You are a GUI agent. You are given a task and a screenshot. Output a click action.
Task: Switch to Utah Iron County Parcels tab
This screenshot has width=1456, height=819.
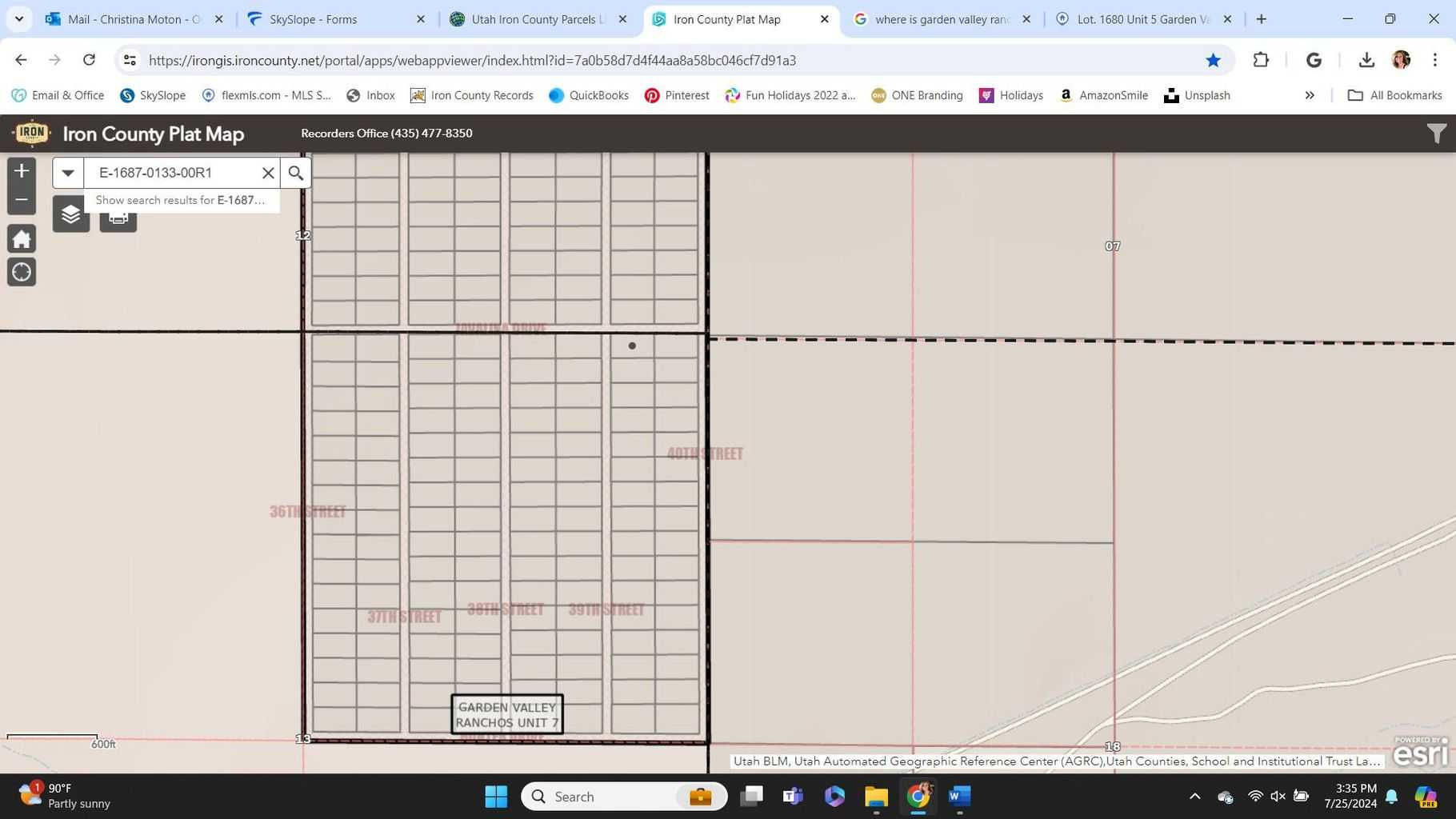pyautogui.click(x=538, y=19)
